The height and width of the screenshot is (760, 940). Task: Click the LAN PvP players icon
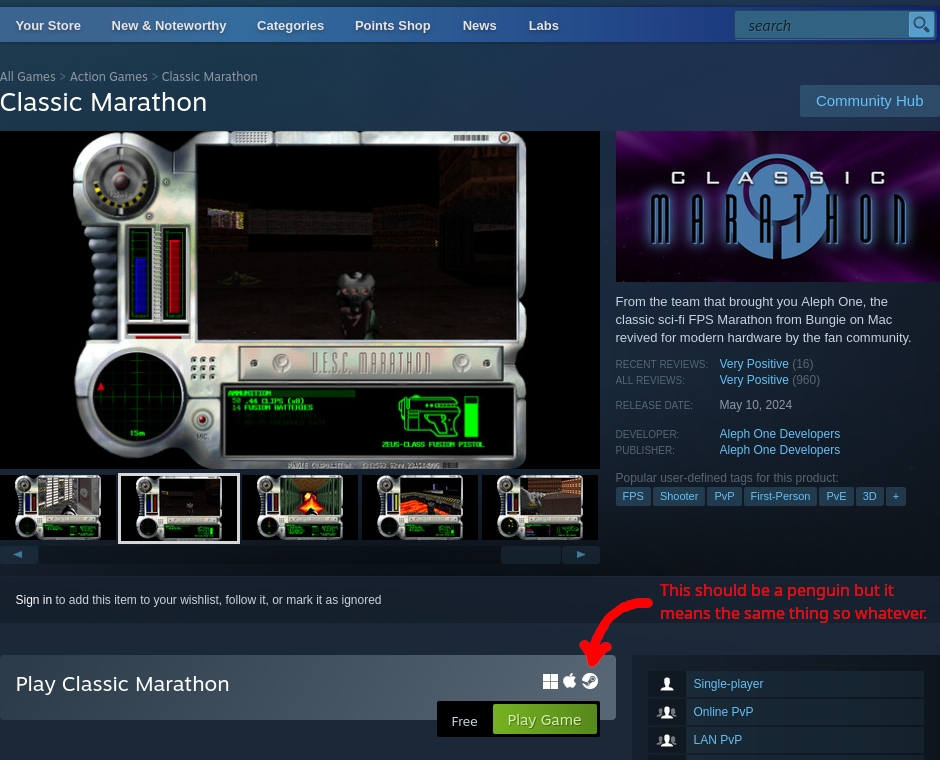(667, 740)
